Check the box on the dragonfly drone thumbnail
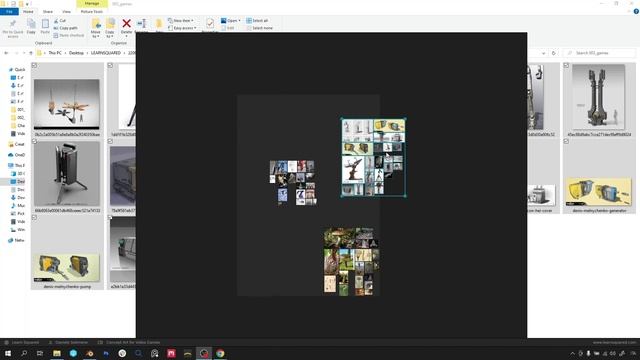Image resolution: width=640 pixels, height=360 pixels. click(x=34, y=65)
